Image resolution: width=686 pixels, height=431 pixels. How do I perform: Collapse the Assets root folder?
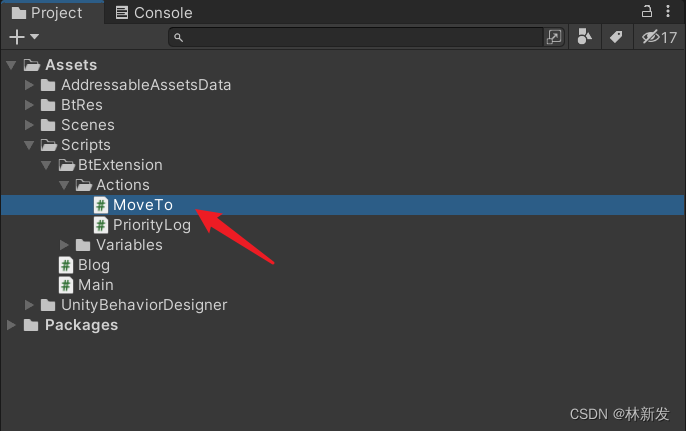click(11, 65)
